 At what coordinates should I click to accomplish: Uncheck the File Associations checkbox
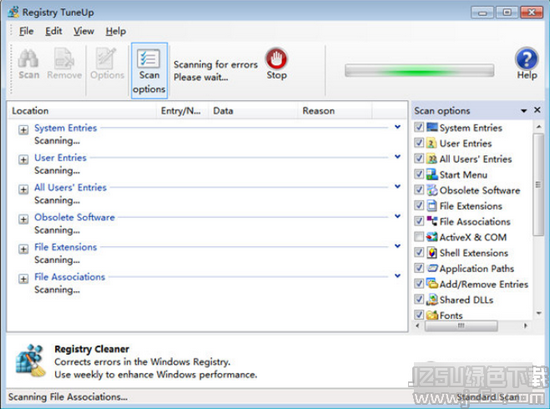pos(419,221)
